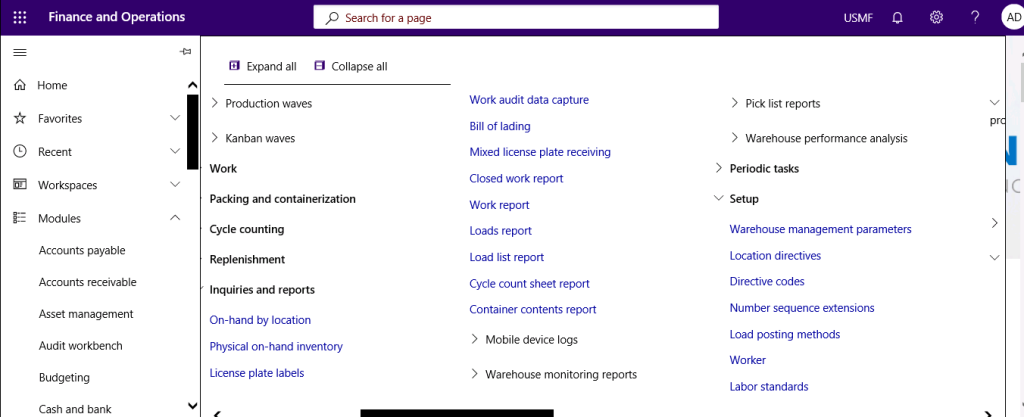Select Asset management module
The width and height of the screenshot is (1024, 417).
pyautogui.click(x=85, y=314)
